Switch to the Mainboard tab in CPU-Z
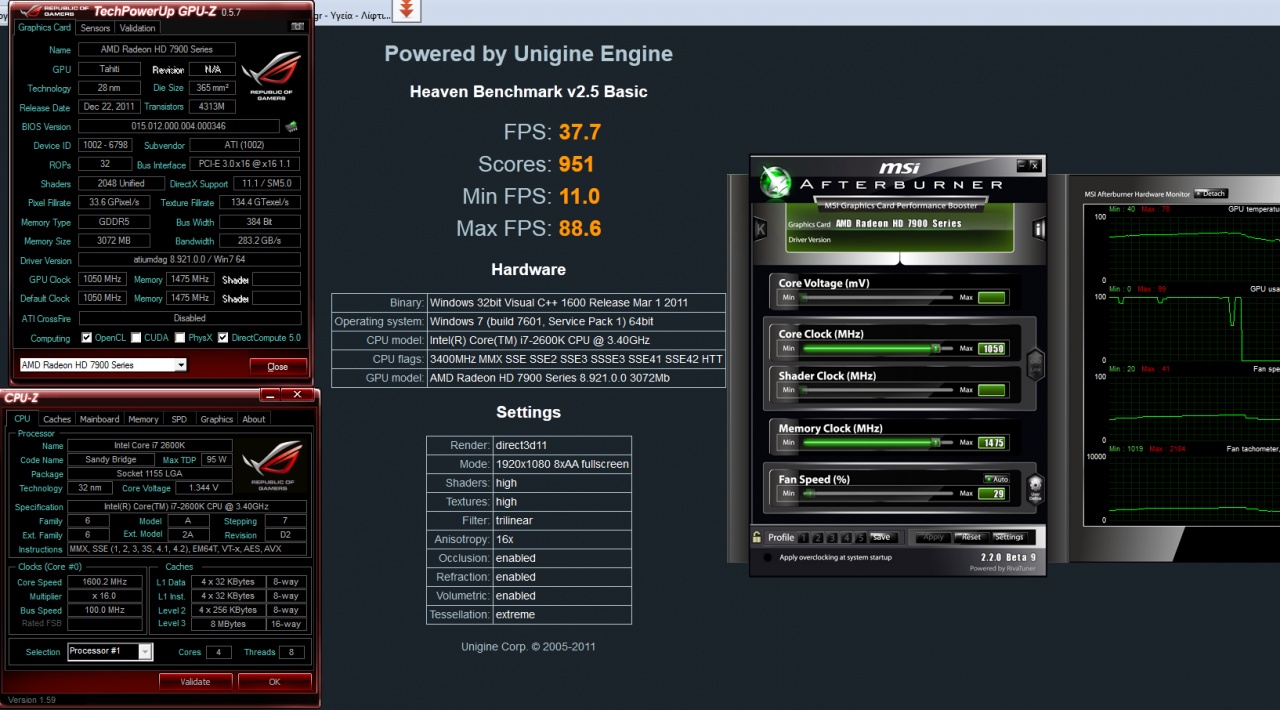The image size is (1280, 710). [99, 419]
